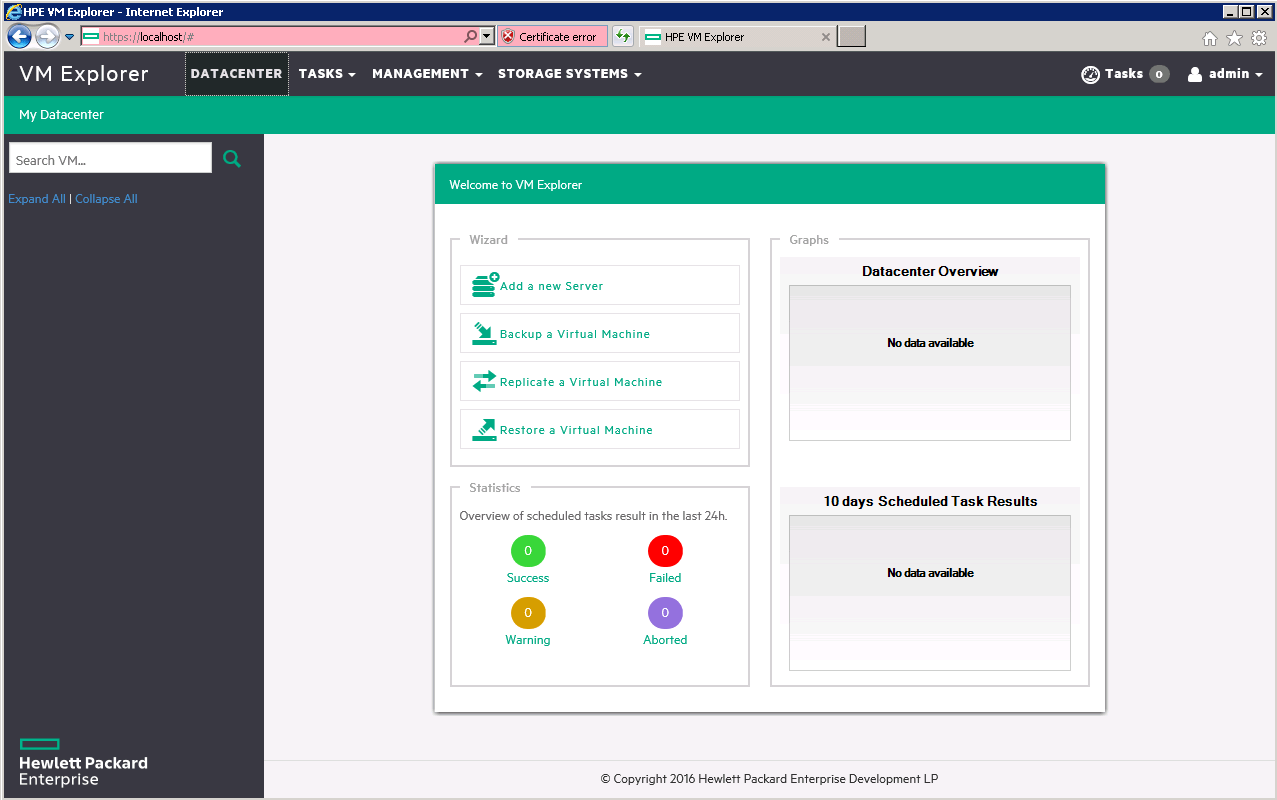
Task: Open the recent pages dropdown arrow
Action: [70, 37]
